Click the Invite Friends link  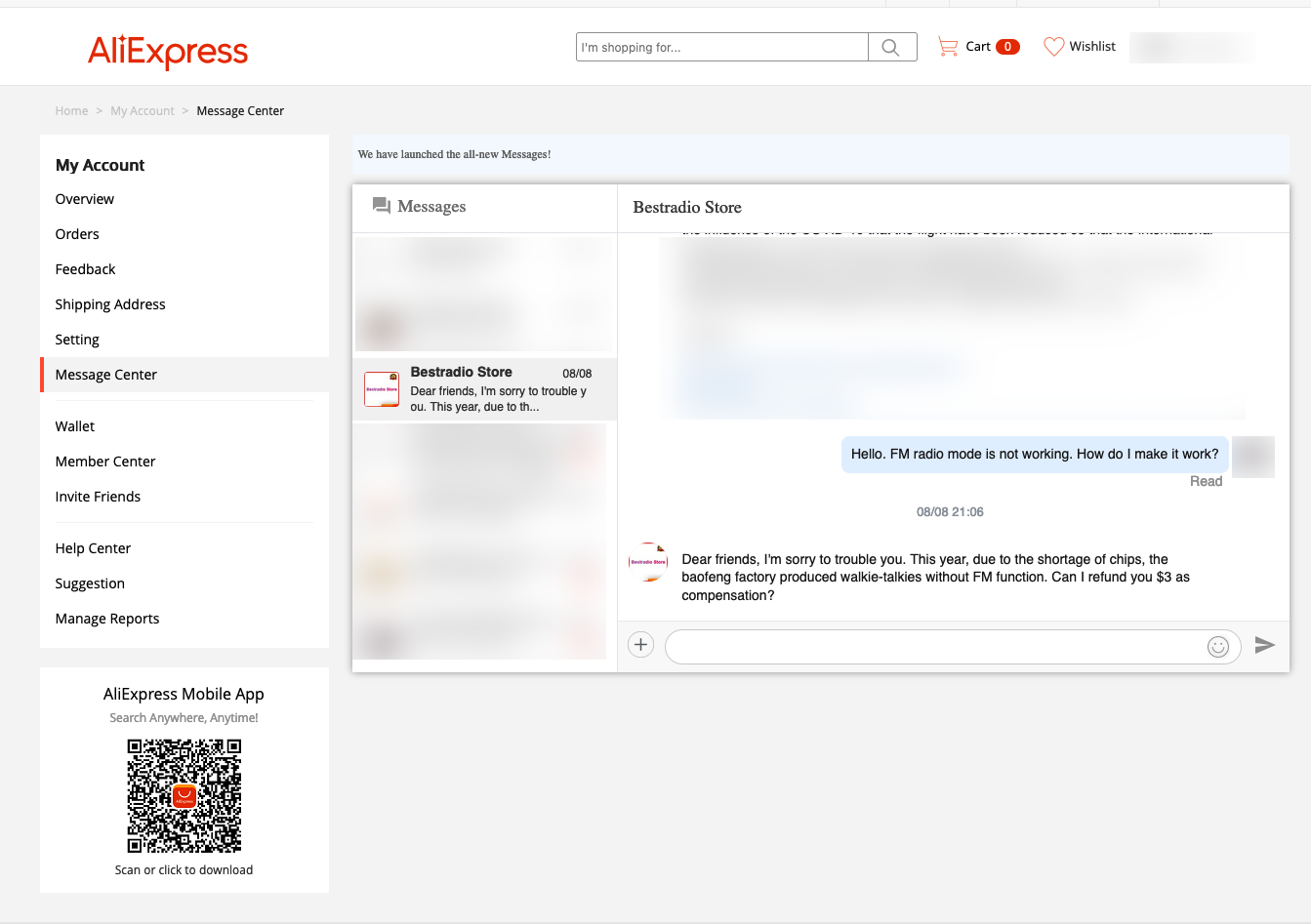[98, 496]
